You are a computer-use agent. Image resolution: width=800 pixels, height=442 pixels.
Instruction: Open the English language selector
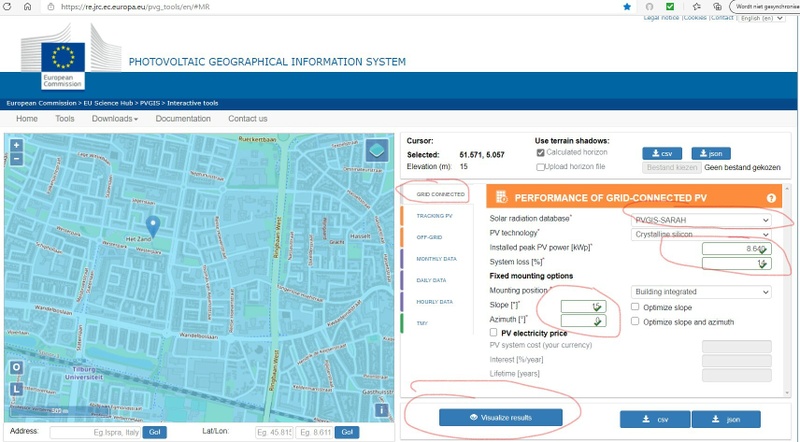tap(762, 18)
